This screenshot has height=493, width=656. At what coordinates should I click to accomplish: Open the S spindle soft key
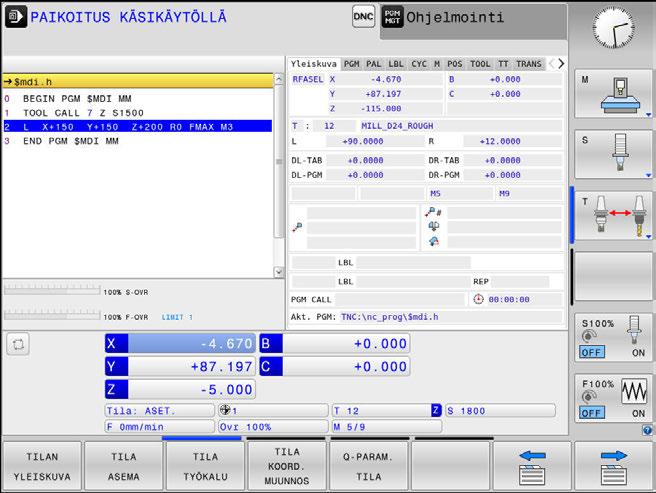click(613, 154)
